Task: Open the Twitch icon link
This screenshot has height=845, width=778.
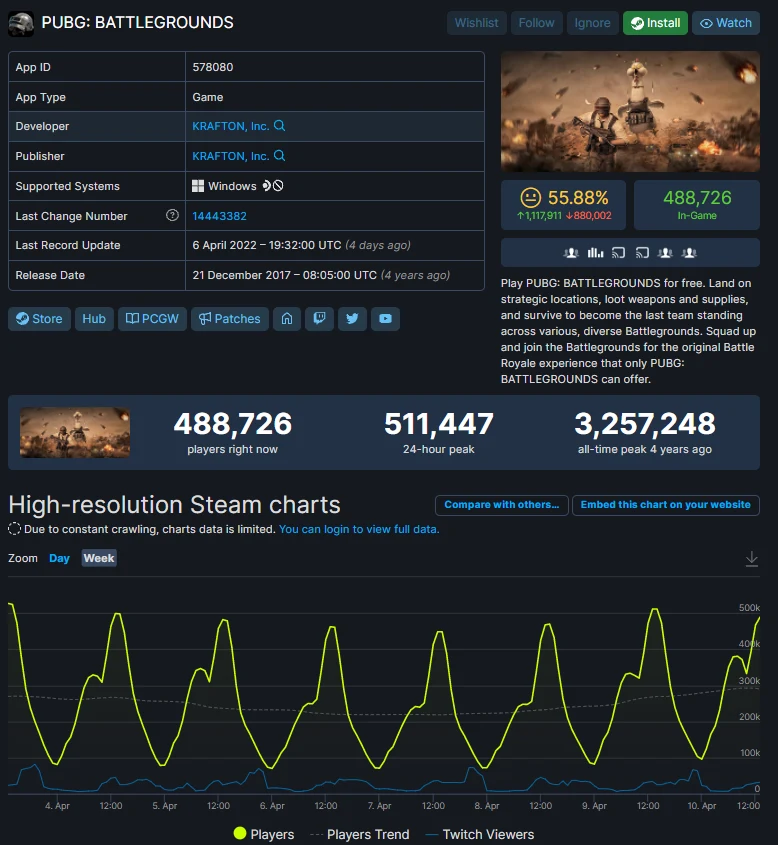Action: (x=319, y=318)
